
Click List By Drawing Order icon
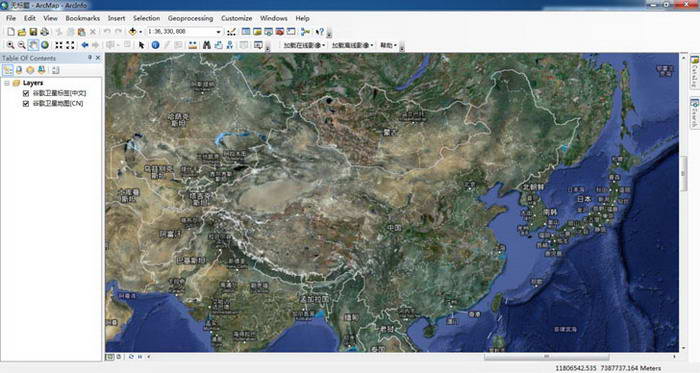pos(8,70)
